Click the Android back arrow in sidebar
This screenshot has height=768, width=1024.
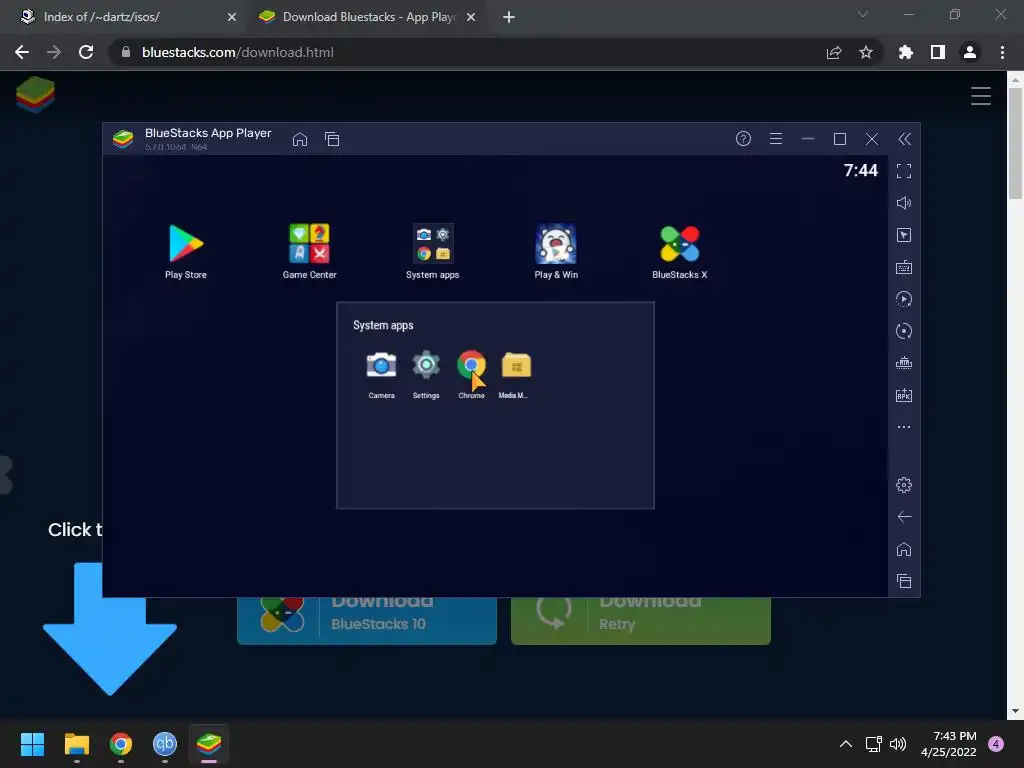[904, 517]
